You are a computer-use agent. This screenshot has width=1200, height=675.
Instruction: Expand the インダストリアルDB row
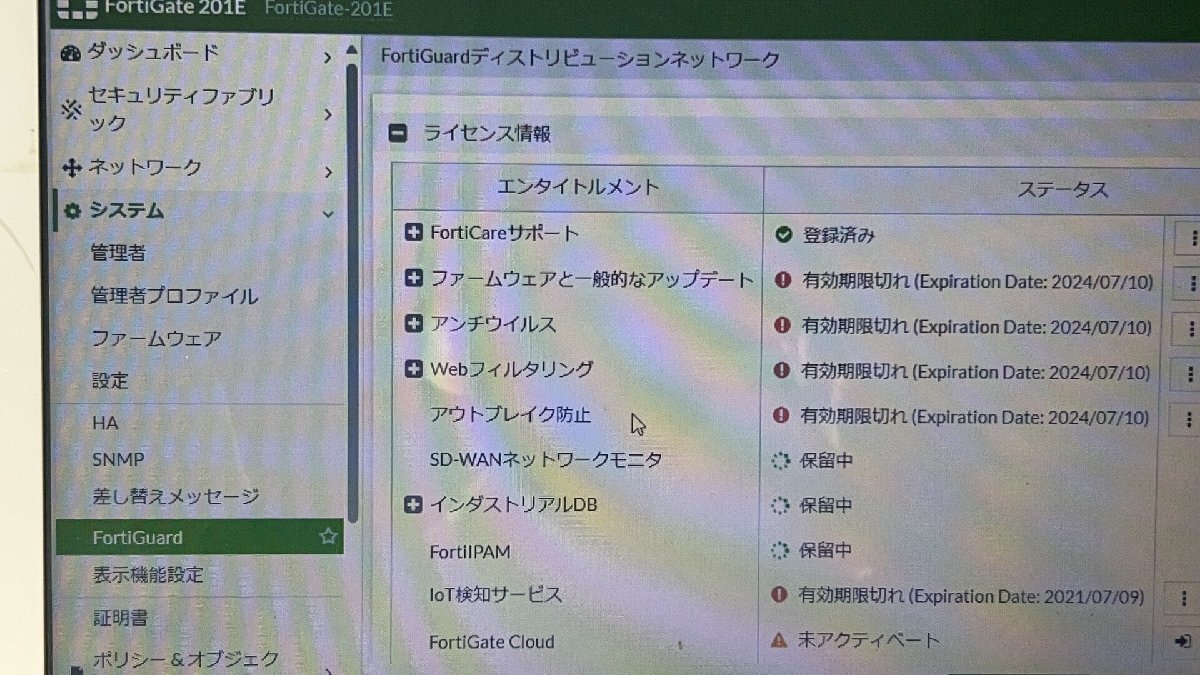pyautogui.click(x=414, y=505)
